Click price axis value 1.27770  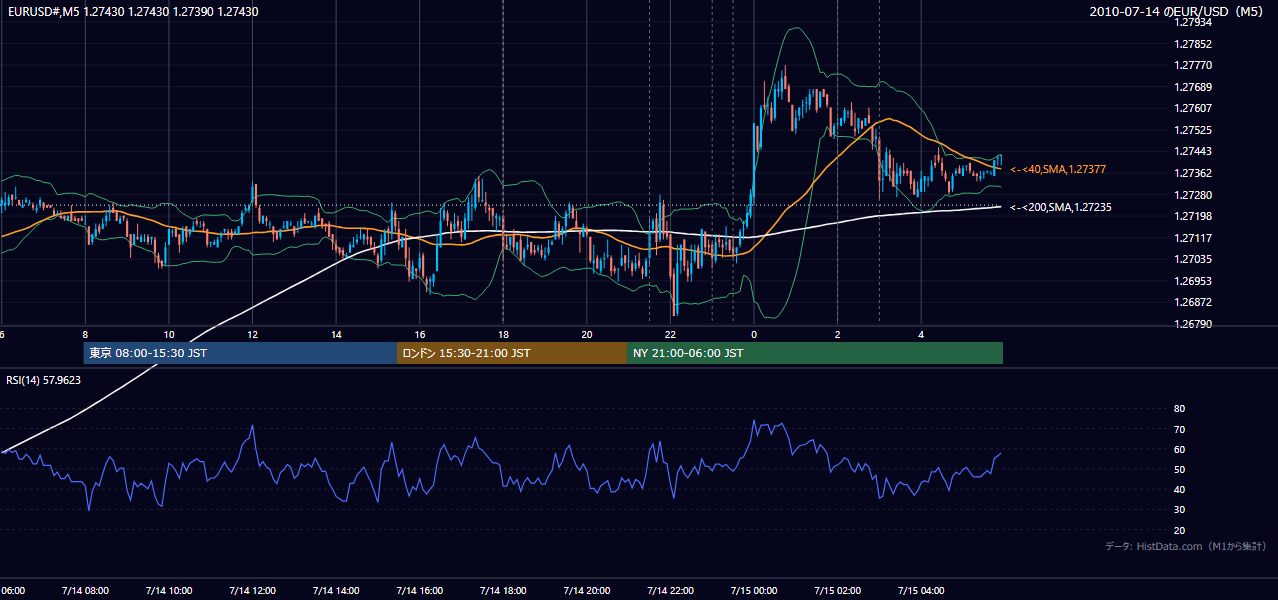tap(1194, 65)
